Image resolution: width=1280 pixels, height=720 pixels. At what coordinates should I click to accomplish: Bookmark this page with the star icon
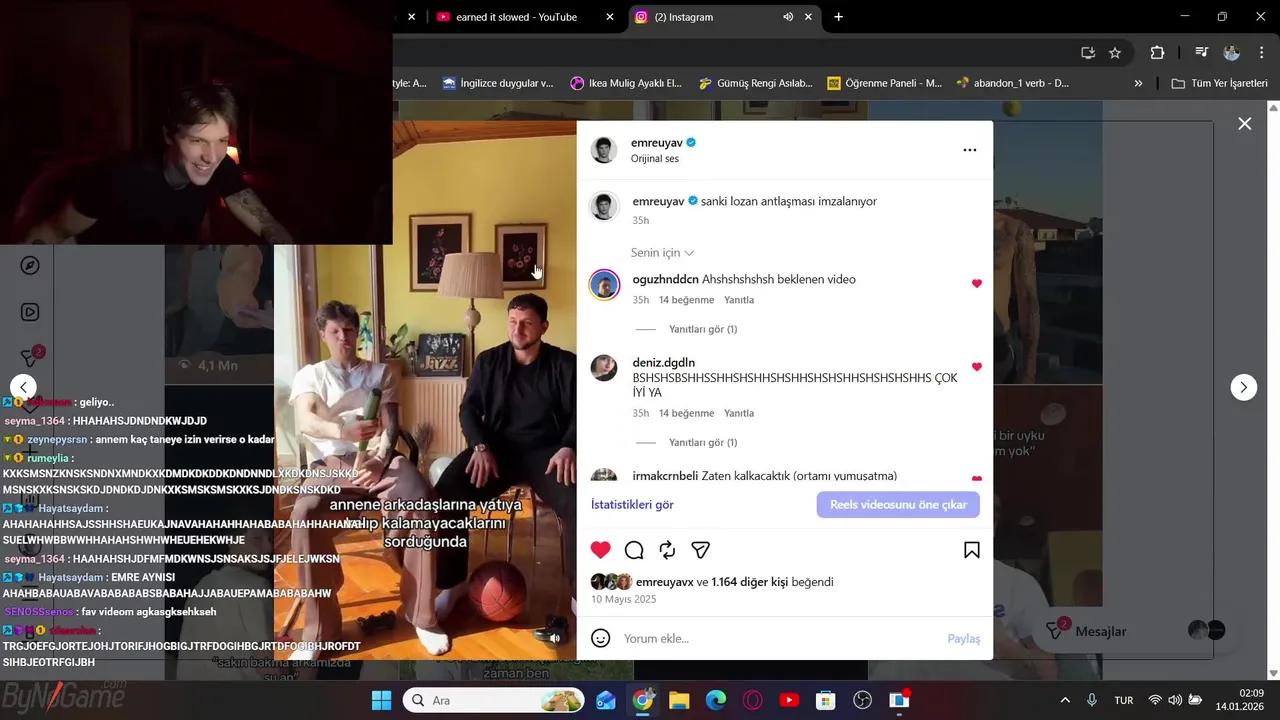coord(1115,52)
